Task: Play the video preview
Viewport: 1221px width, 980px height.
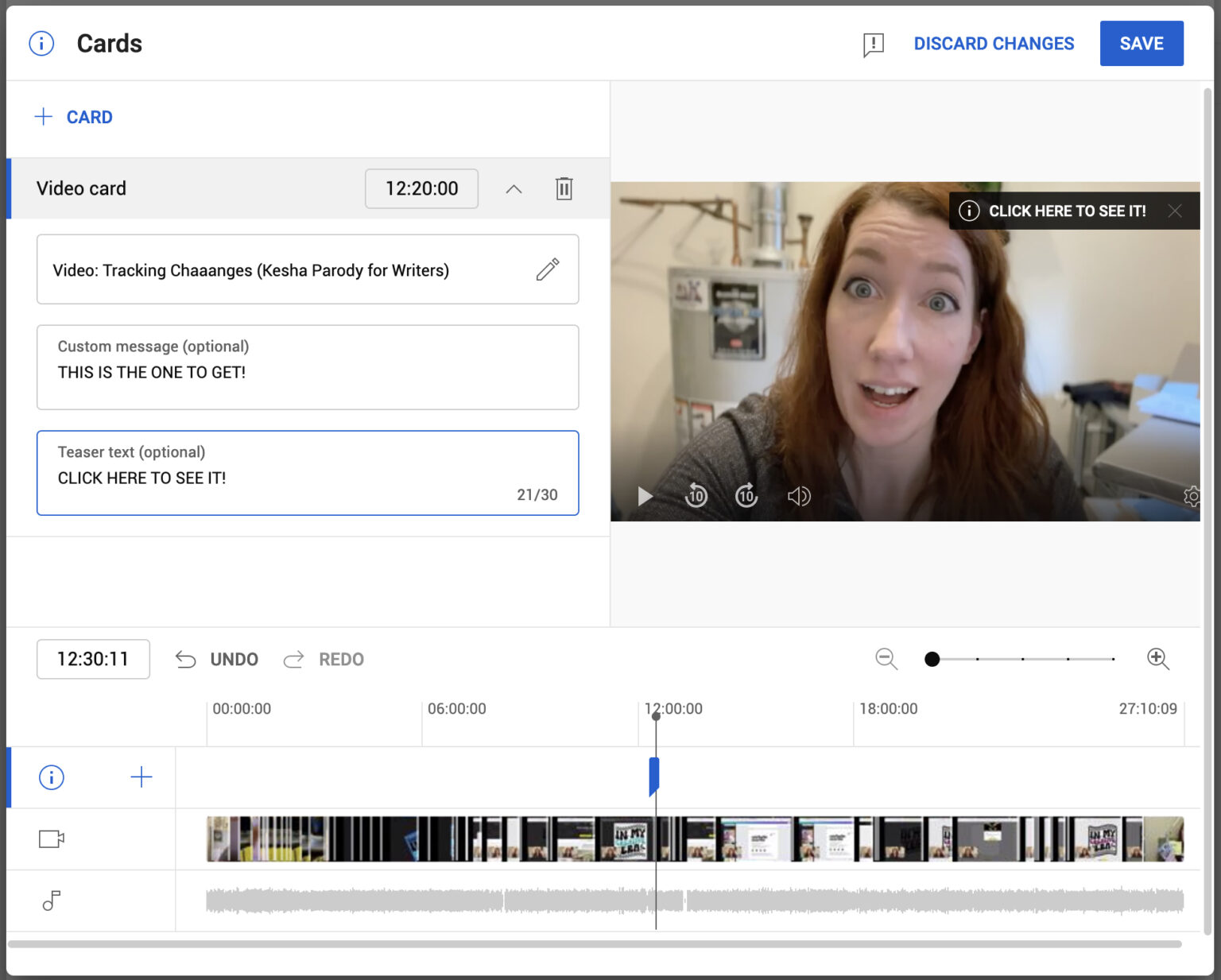Action: pyautogui.click(x=644, y=496)
